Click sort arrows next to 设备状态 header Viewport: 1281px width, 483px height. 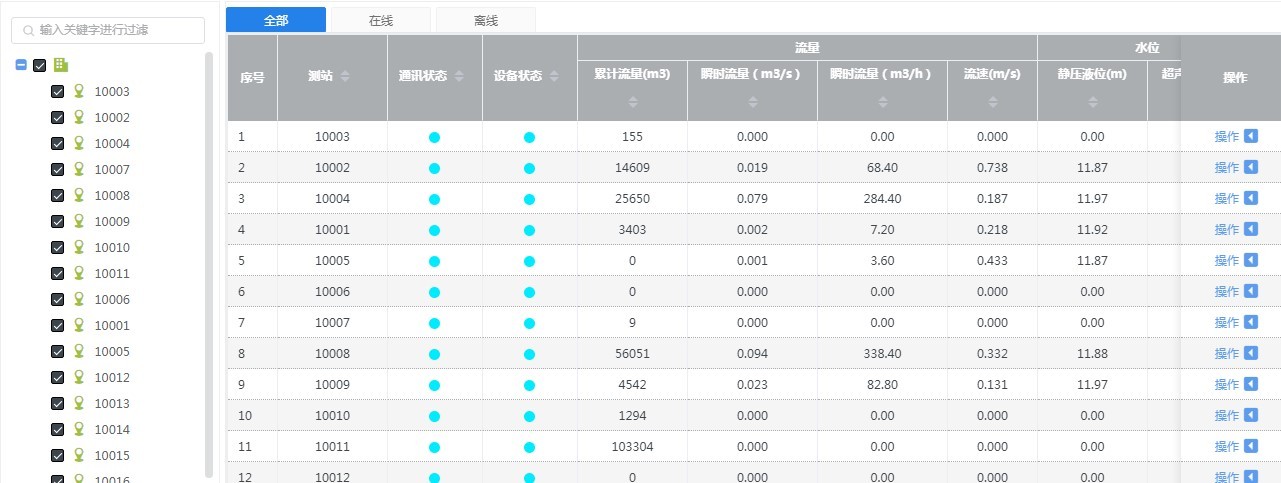[x=554, y=77]
